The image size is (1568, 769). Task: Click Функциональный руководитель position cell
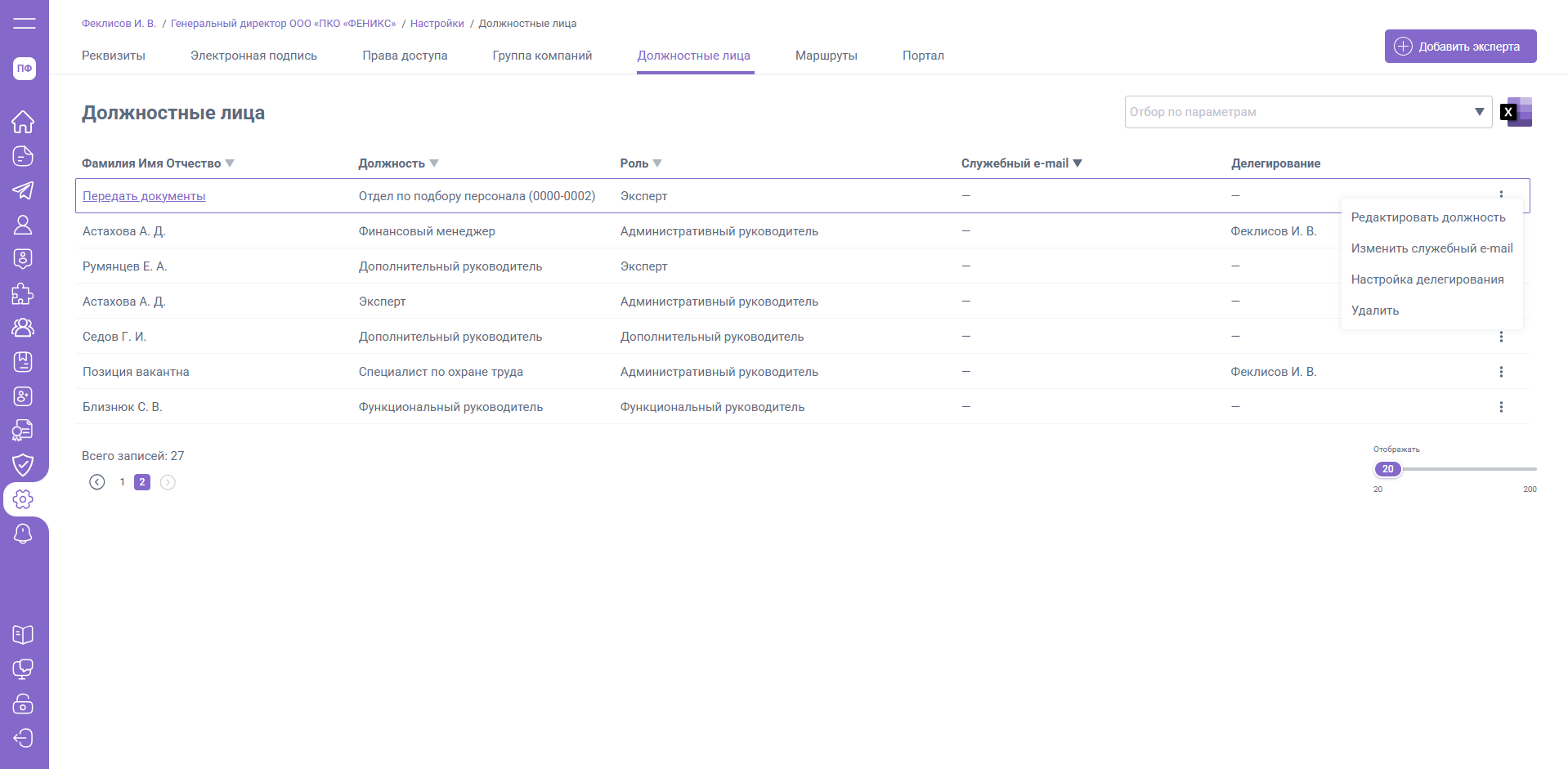pyautogui.click(x=450, y=407)
